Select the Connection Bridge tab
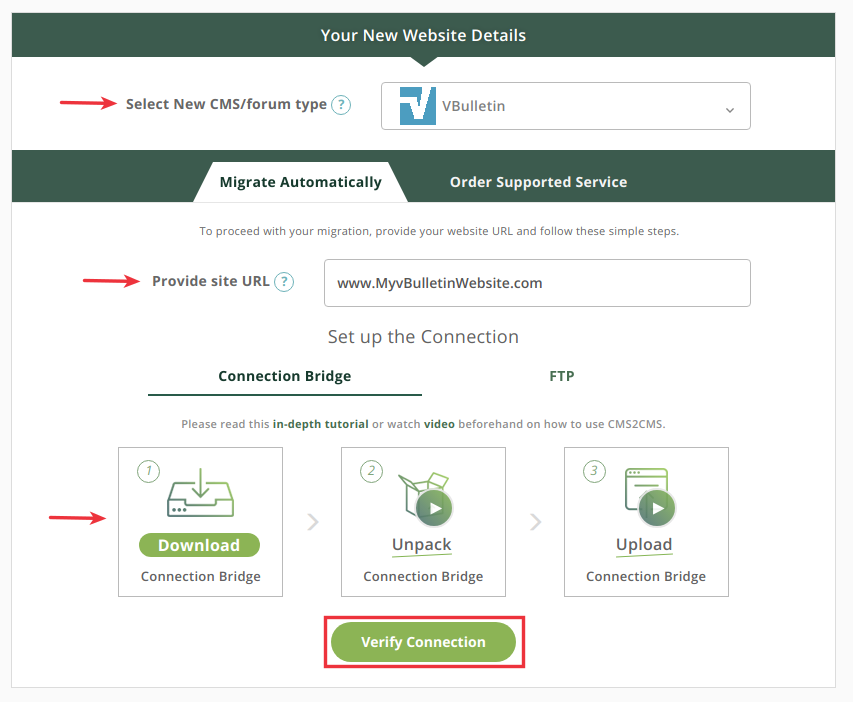Screen dimensions: 853x702 tap(285, 377)
